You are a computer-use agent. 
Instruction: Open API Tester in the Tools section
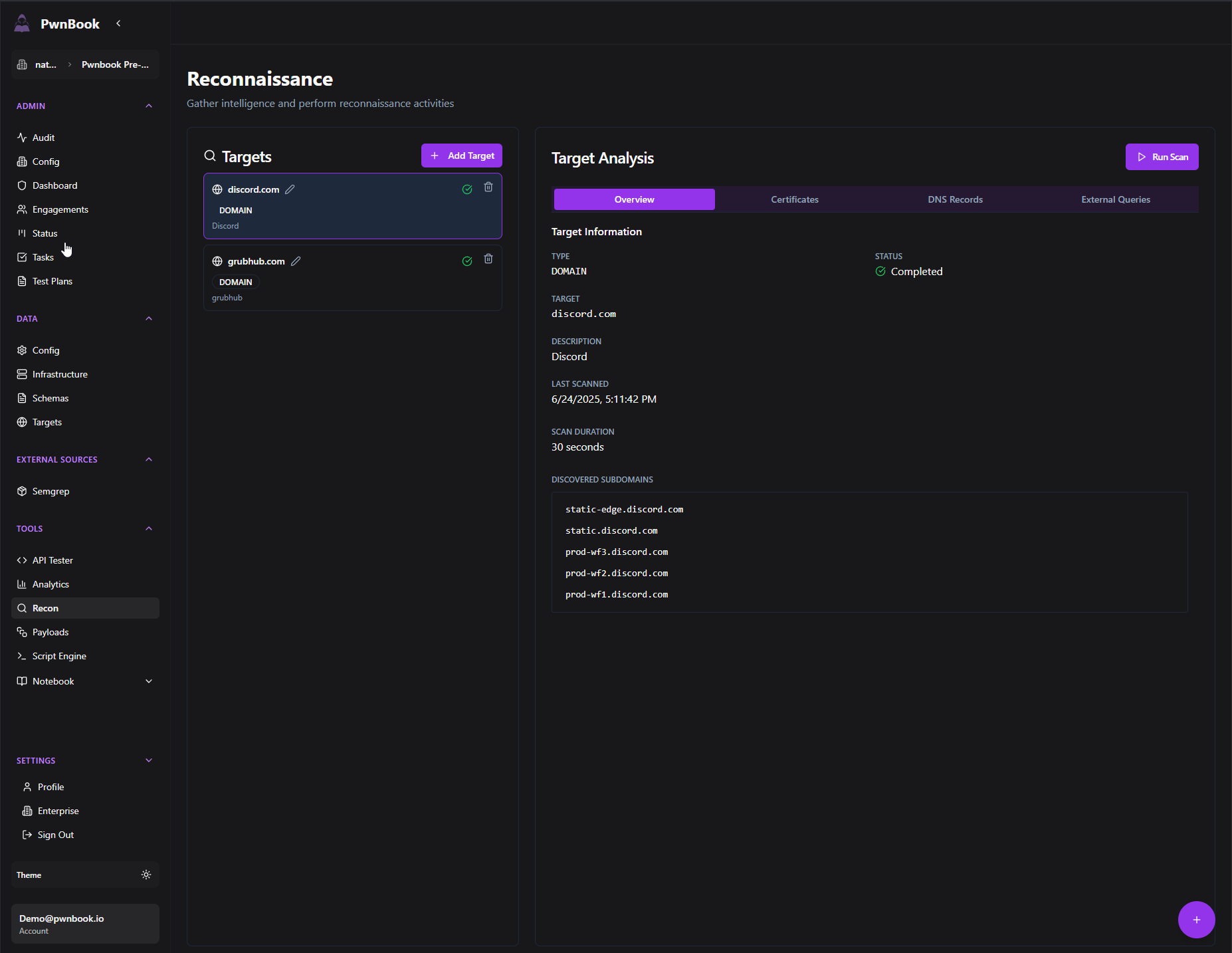(x=85, y=560)
